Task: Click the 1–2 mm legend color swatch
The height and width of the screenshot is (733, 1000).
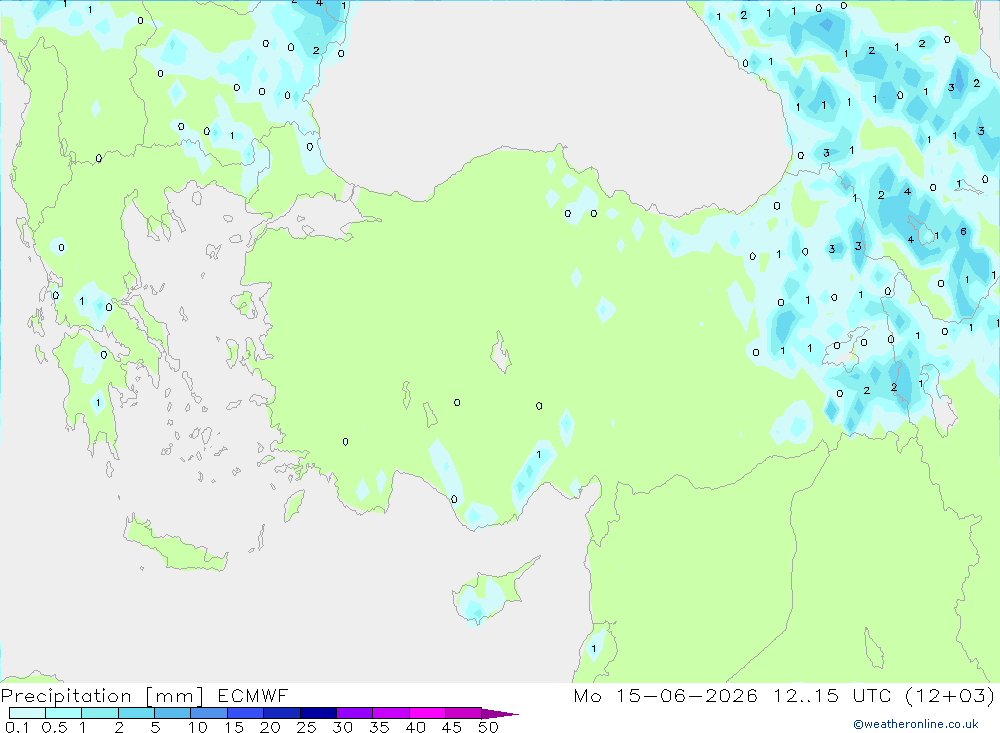Action: tap(100, 713)
